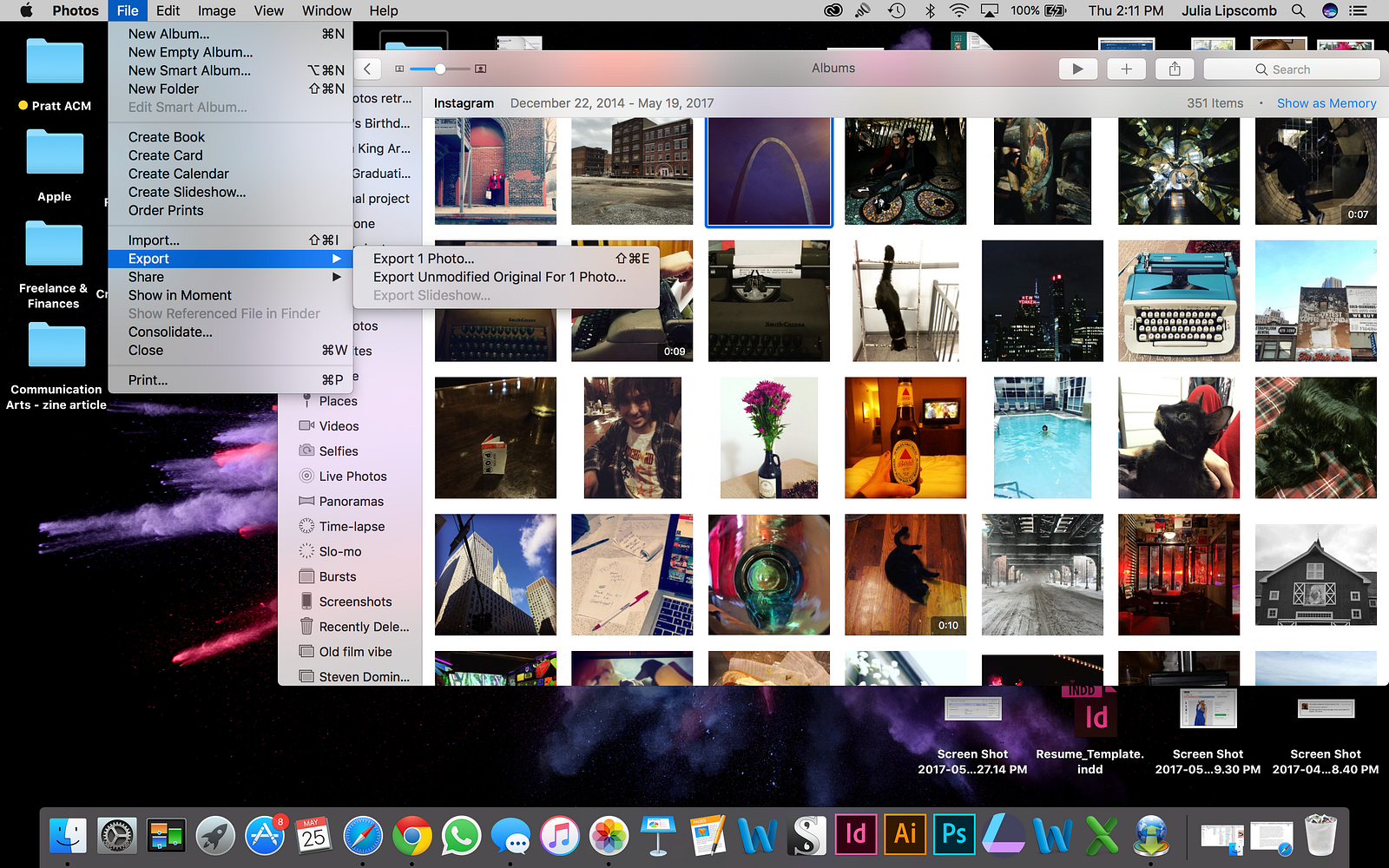Click Show as Memory link
The height and width of the screenshot is (868, 1389).
[1326, 103]
